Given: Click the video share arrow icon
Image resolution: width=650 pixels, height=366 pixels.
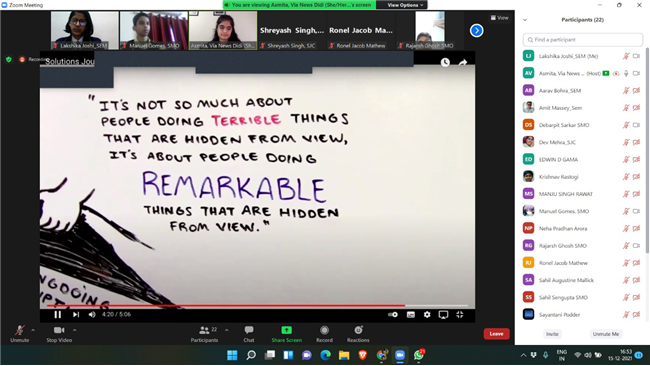Looking at the screenshot, I should click(463, 63).
